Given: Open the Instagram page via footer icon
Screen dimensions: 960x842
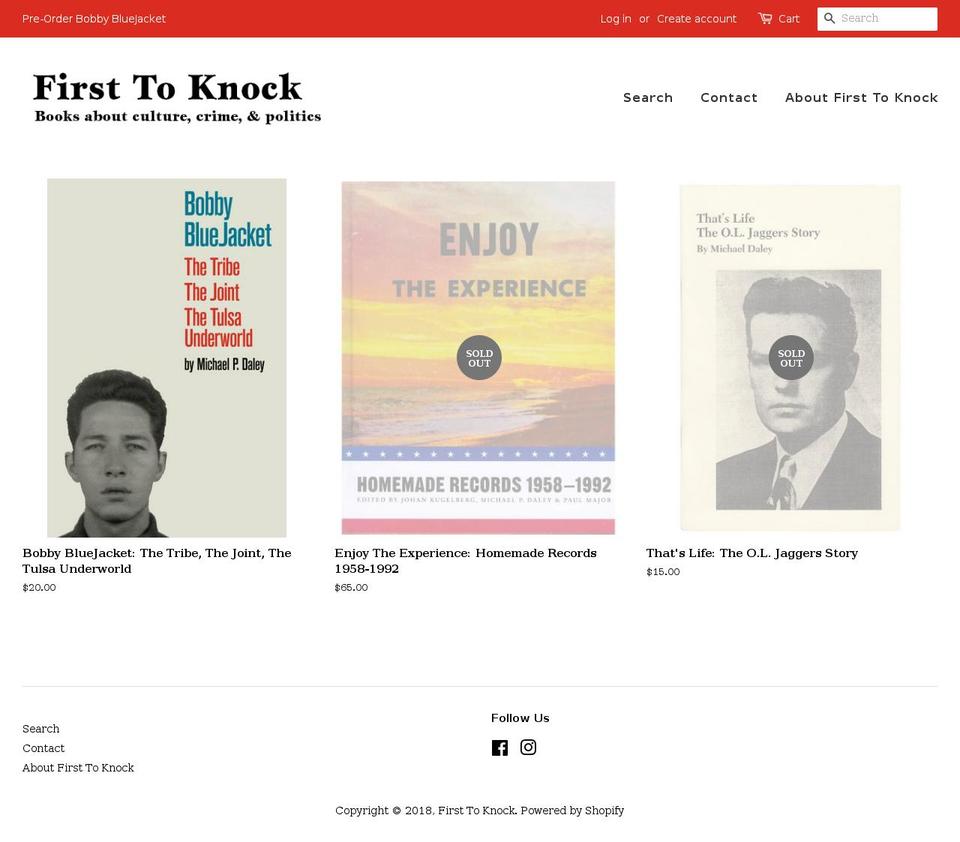Looking at the screenshot, I should pyautogui.click(x=528, y=747).
